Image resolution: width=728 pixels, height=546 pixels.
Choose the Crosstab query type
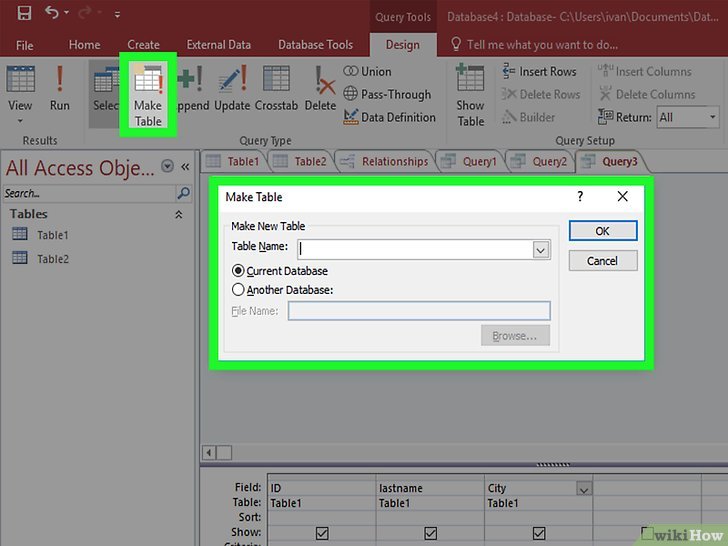[x=276, y=88]
